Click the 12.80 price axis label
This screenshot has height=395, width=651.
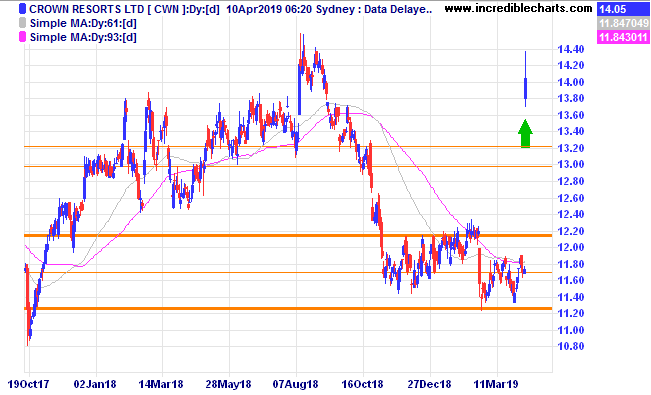click(570, 181)
